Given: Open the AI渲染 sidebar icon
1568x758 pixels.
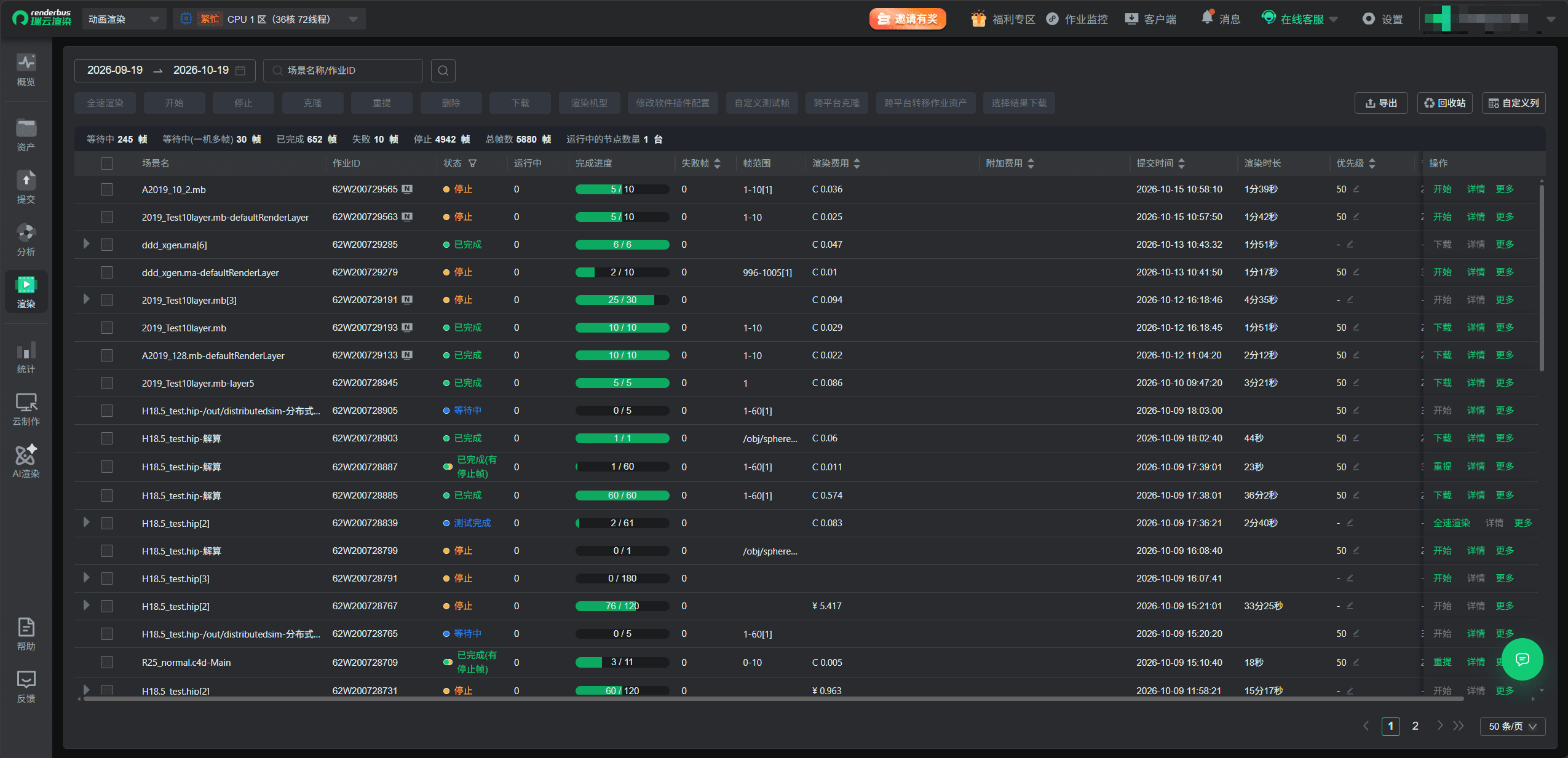Looking at the screenshot, I should point(26,461).
